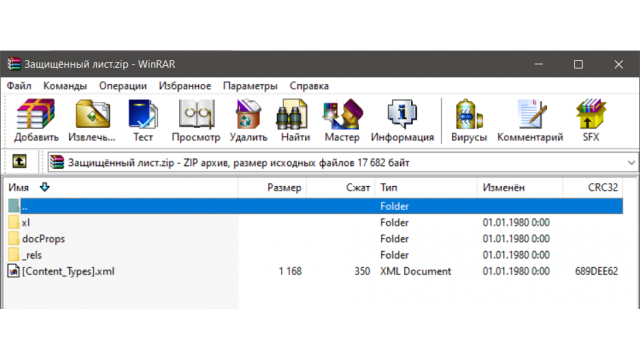The height and width of the screenshot is (360, 640).
Task: Select the docProps folder name
Action: [43, 239]
